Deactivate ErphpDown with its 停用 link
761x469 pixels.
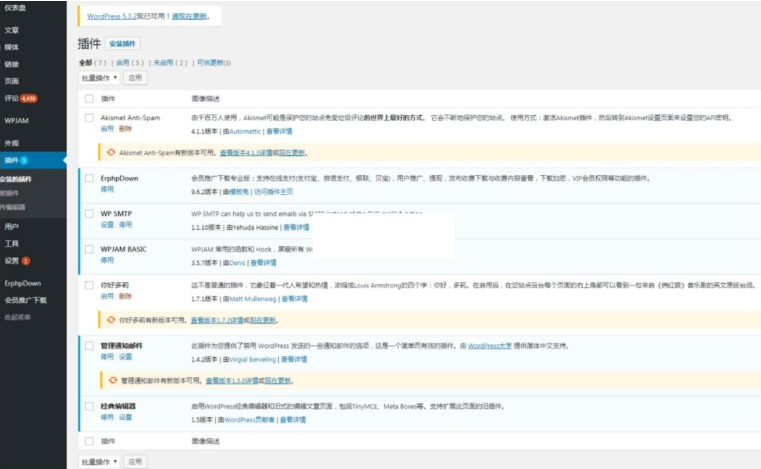pos(107,189)
